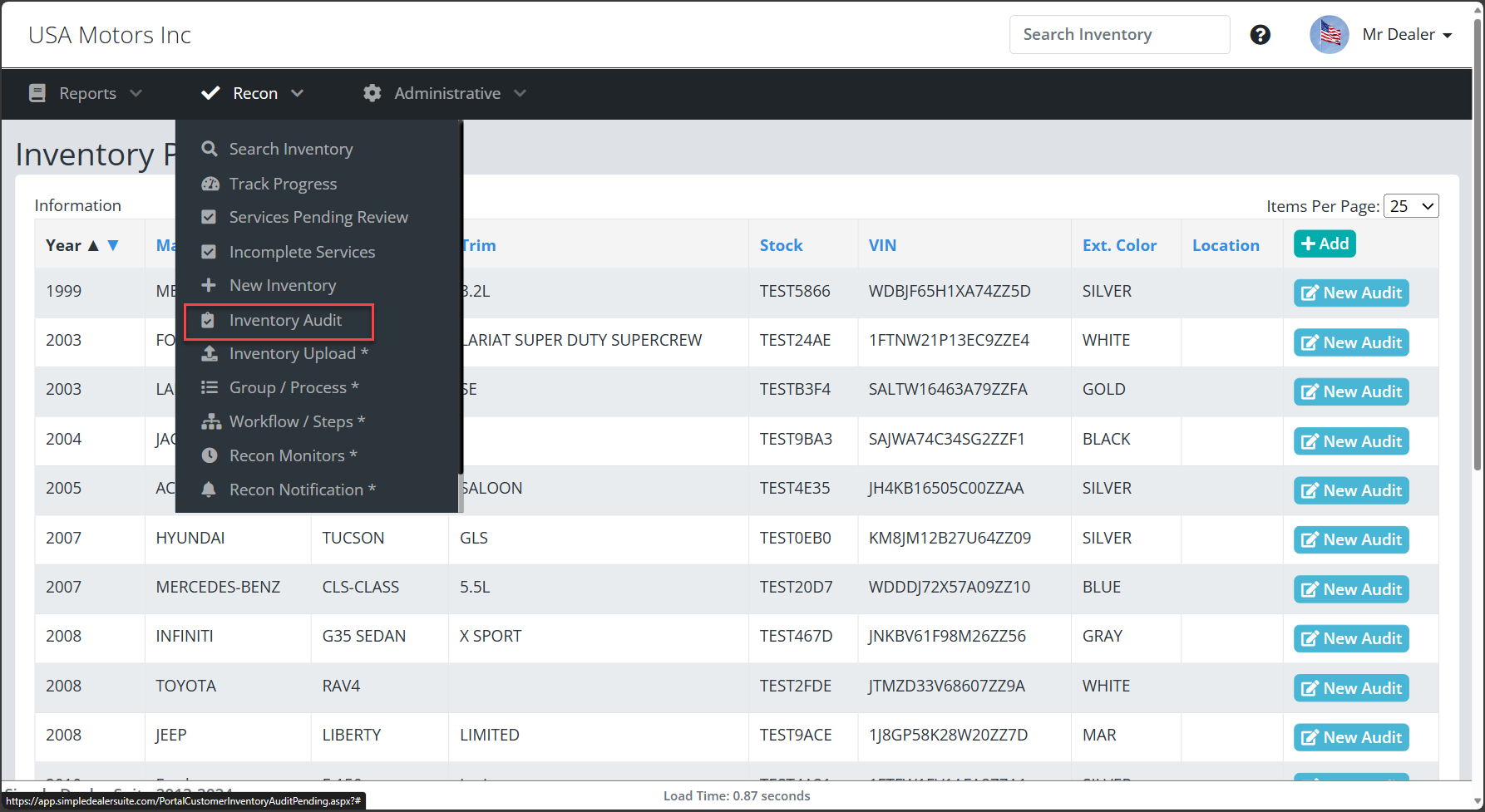Sort table by the VIN column
The height and width of the screenshot is (812, 1485).
882,245
